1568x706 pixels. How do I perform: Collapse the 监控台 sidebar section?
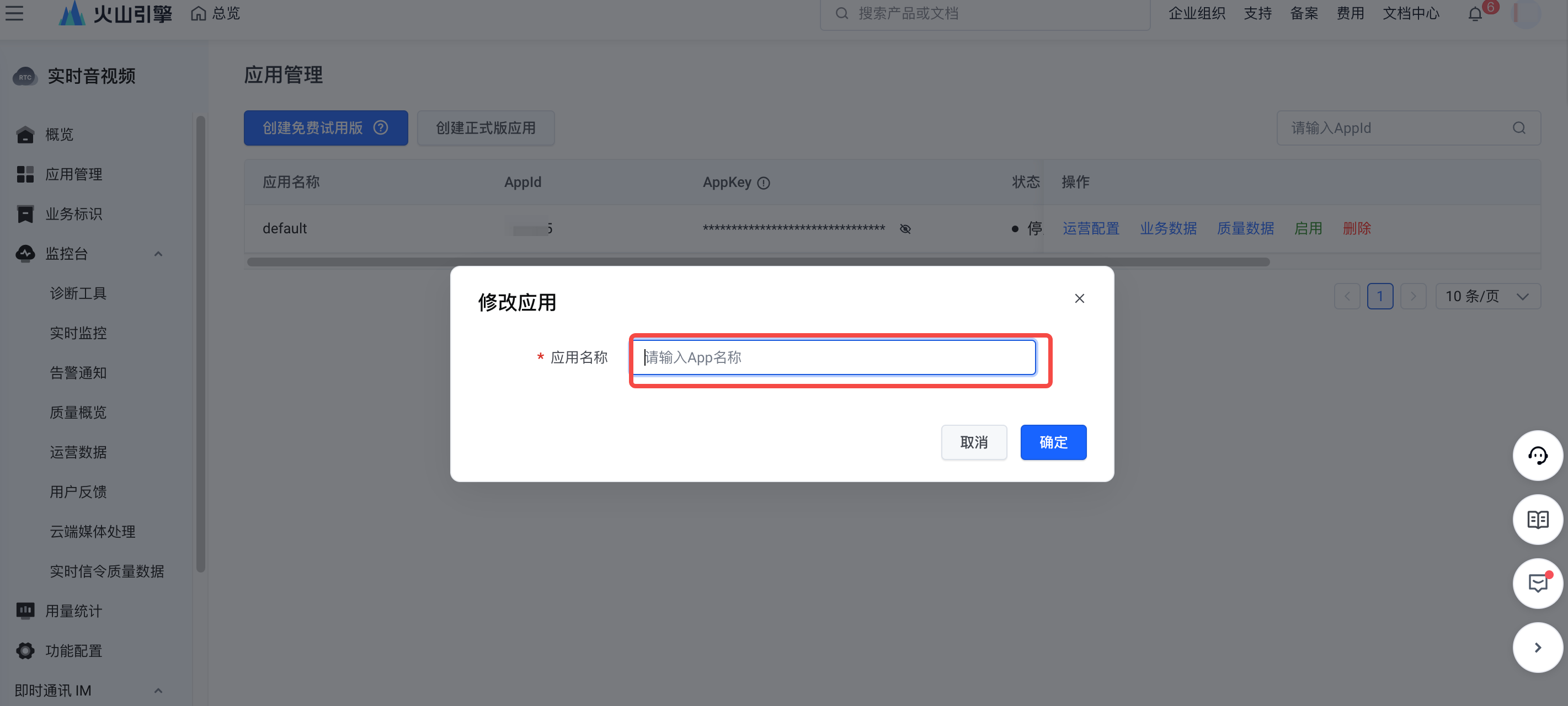(158, 254)
